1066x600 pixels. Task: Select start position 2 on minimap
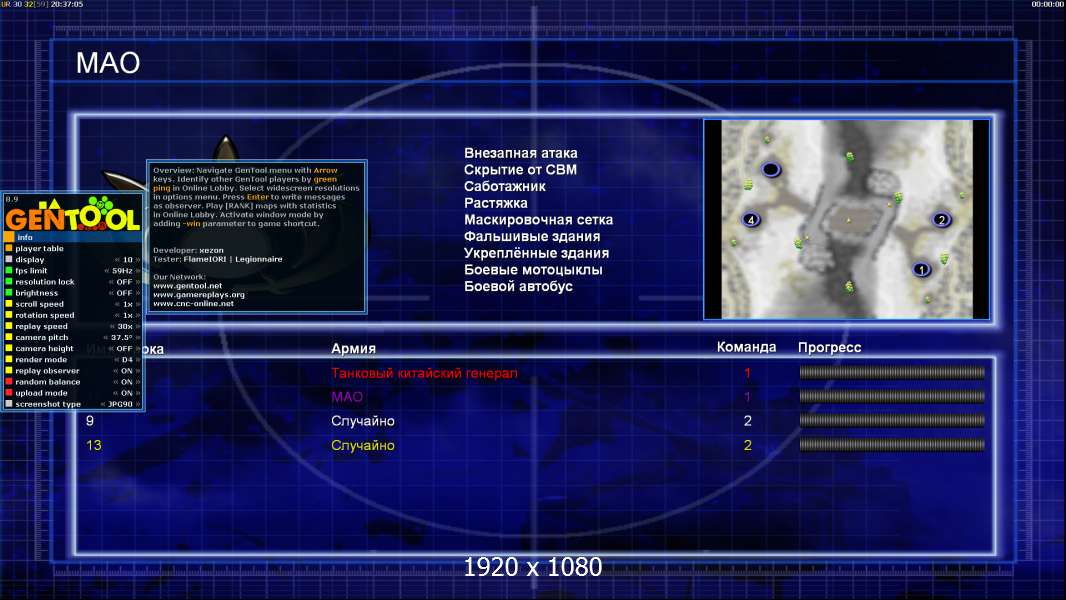pos(942,219)
